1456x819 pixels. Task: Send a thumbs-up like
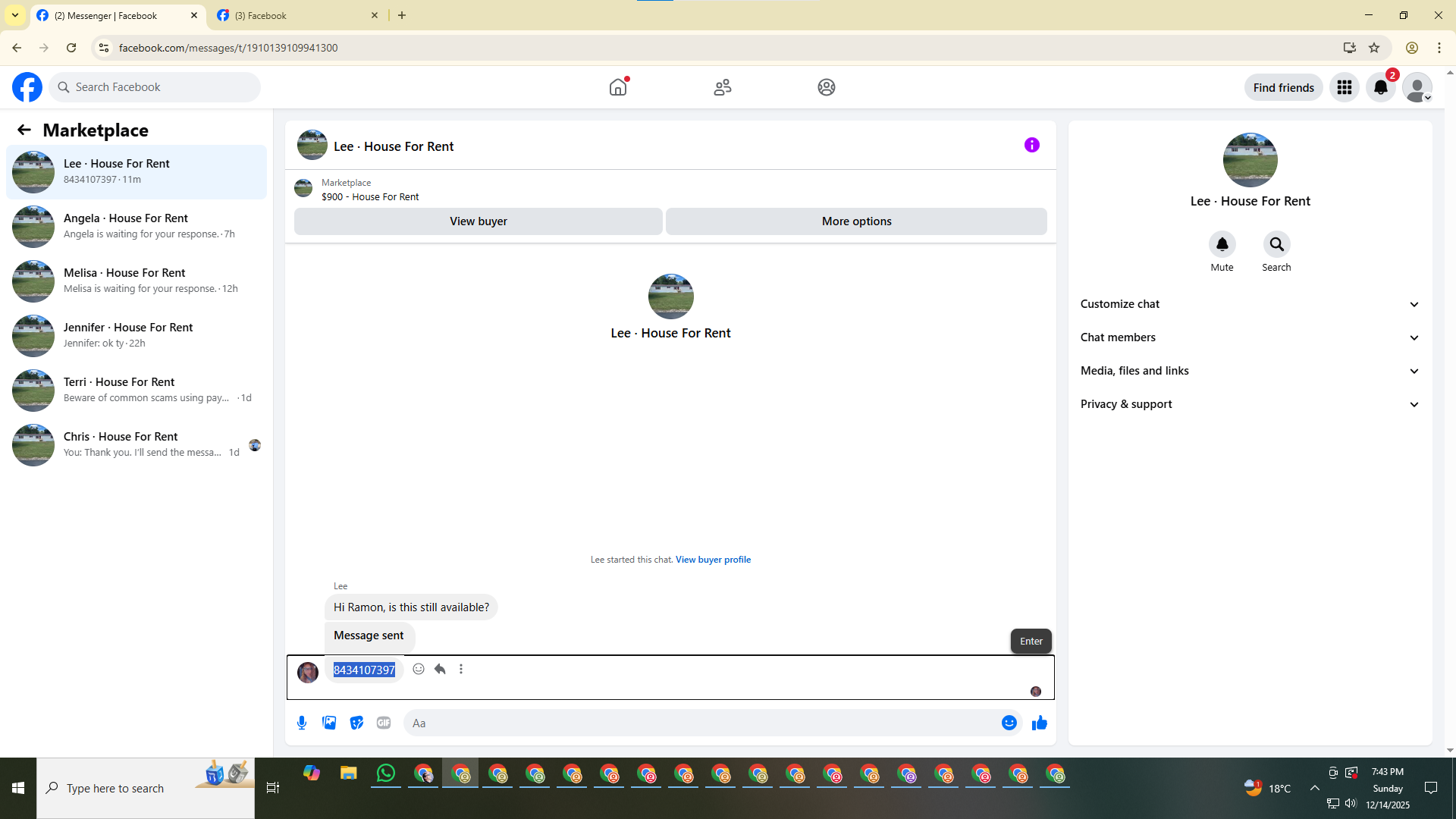[x=1039, y=723]
